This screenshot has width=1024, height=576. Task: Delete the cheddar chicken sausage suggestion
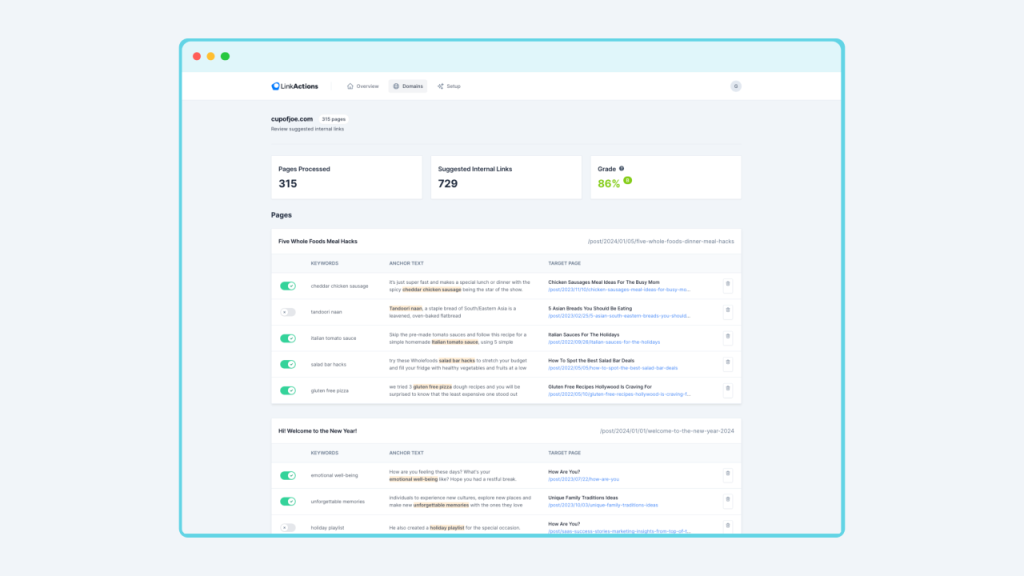coord(727,285)
